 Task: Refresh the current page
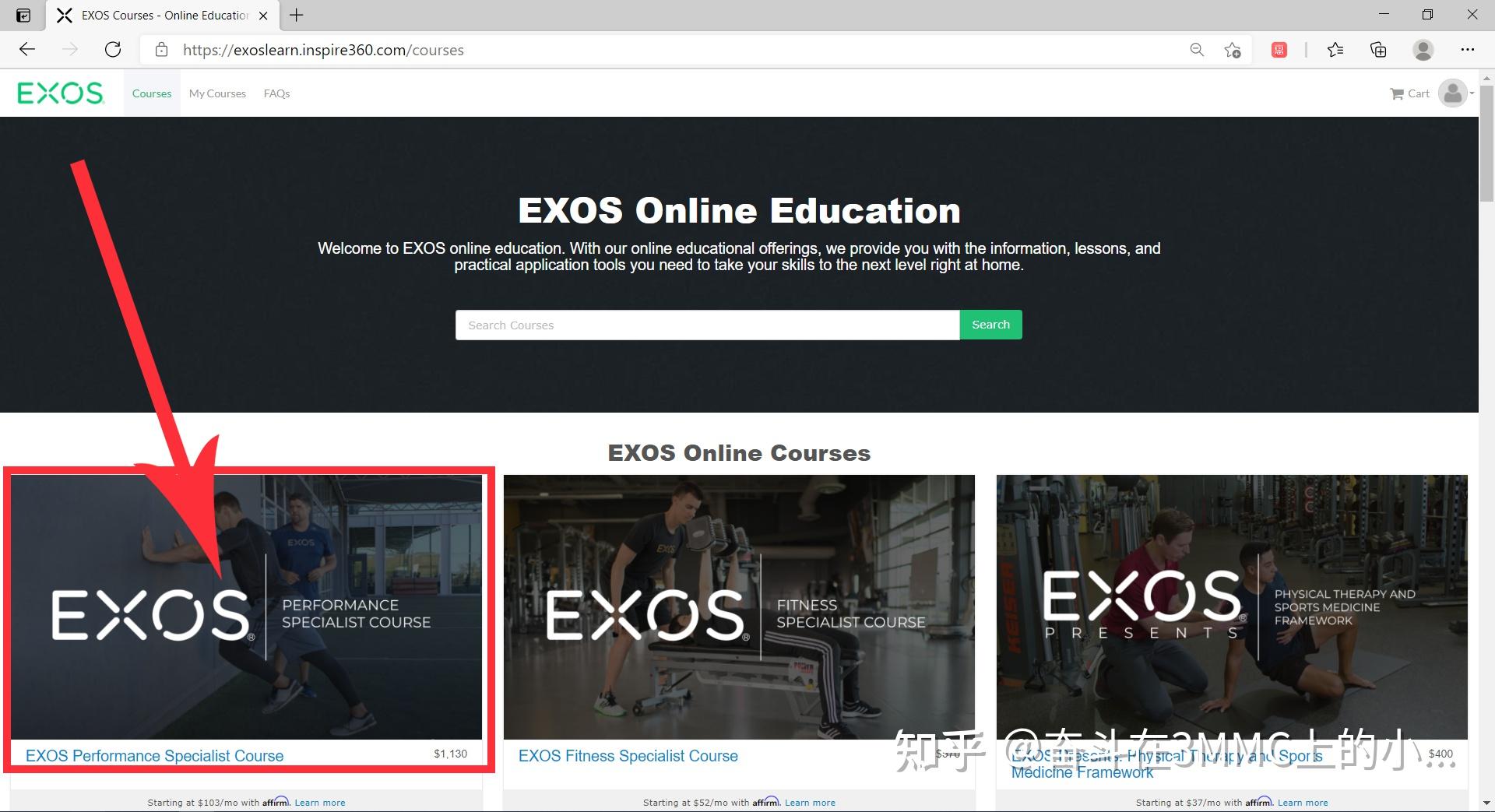pyautogui.click(x=113, y=49)
